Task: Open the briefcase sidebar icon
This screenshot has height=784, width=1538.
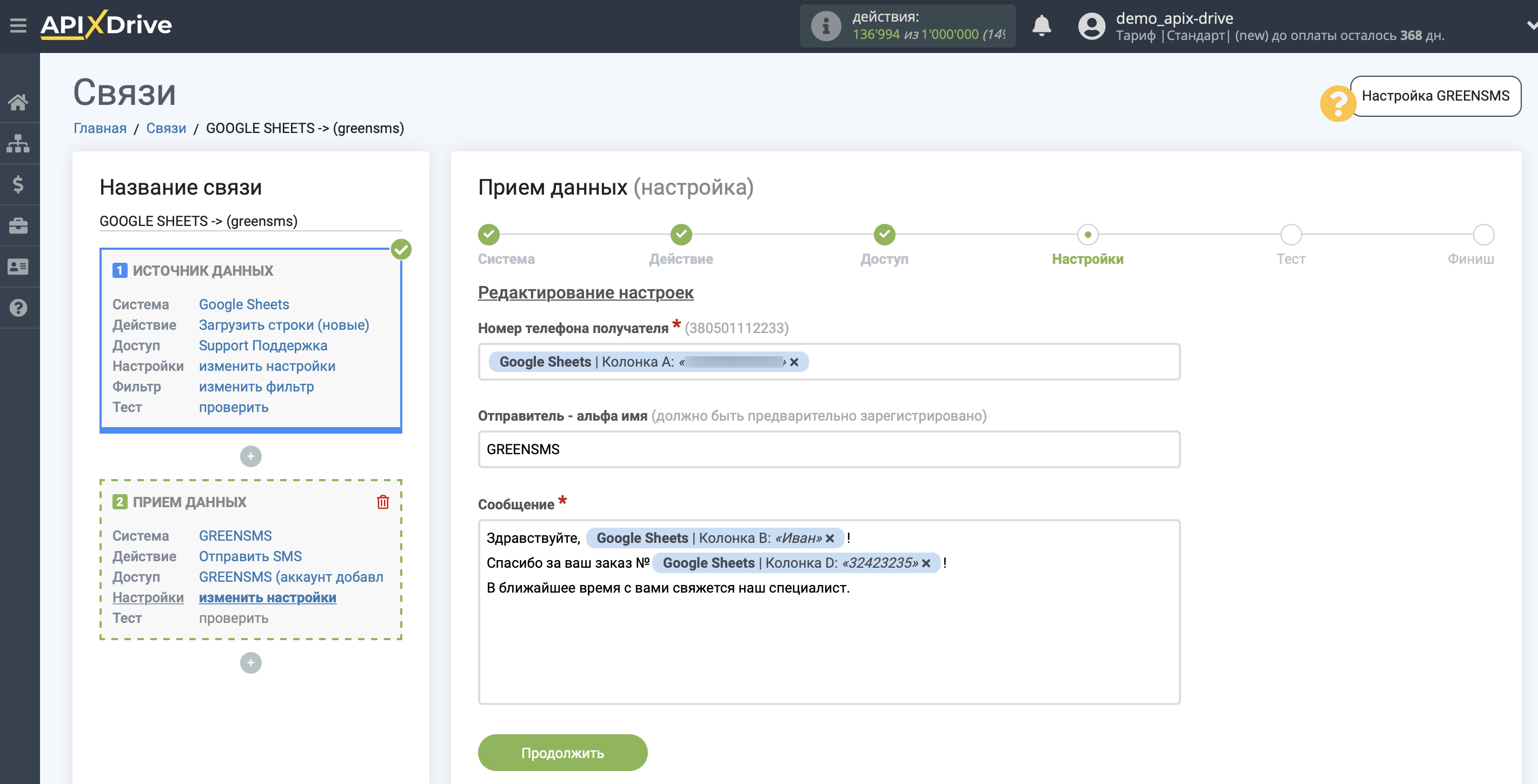Action: coord(18,225)
